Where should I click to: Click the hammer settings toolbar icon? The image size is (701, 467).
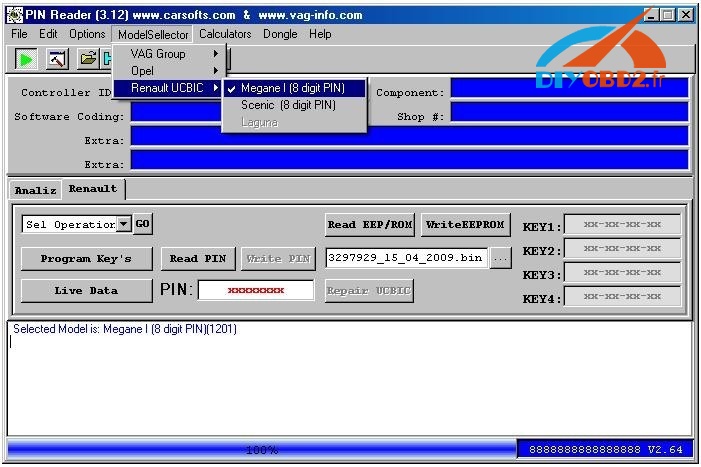[57, 59]
